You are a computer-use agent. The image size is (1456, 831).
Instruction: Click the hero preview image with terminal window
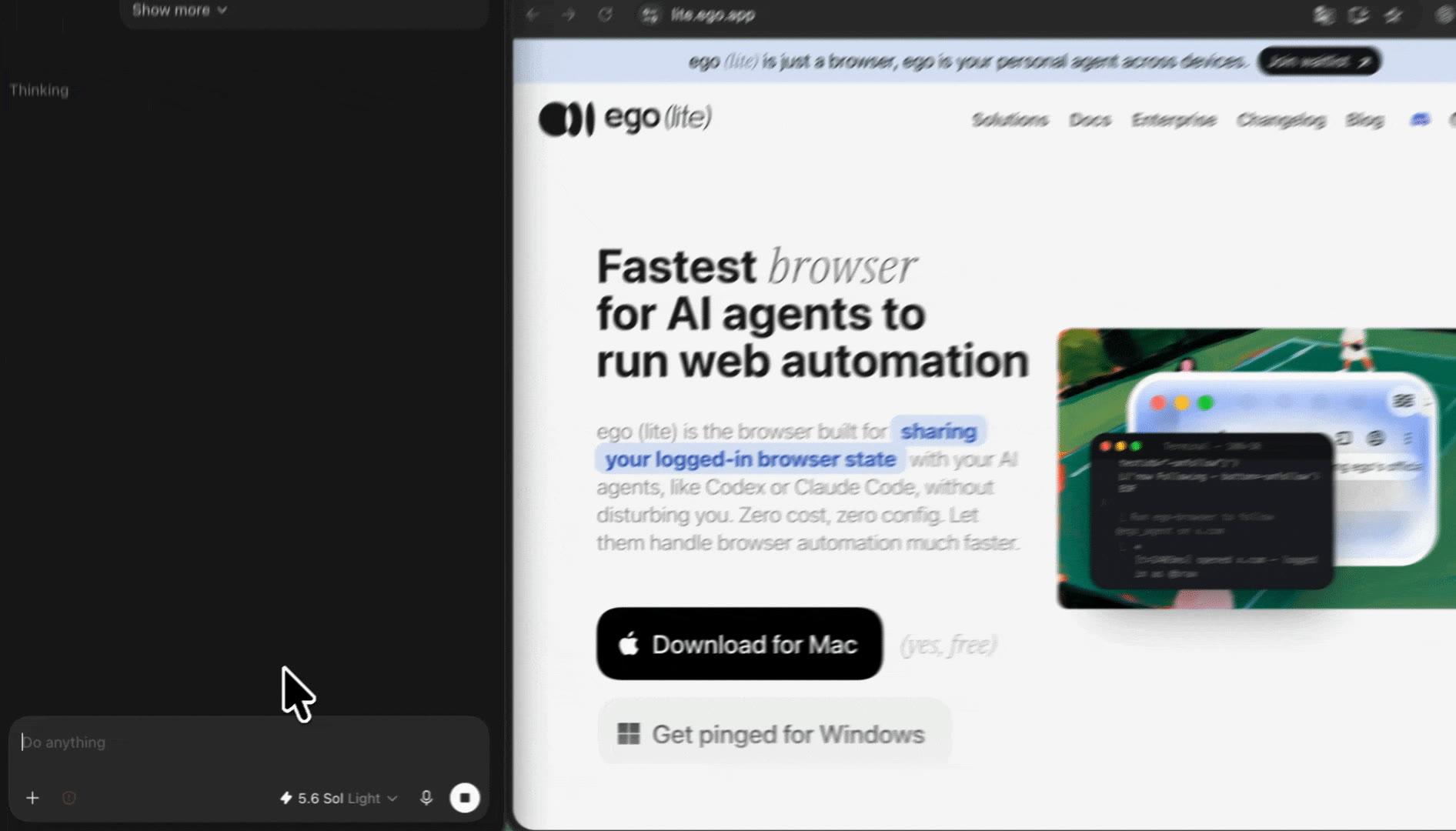pyautogui.click(x=1256, y=469)
